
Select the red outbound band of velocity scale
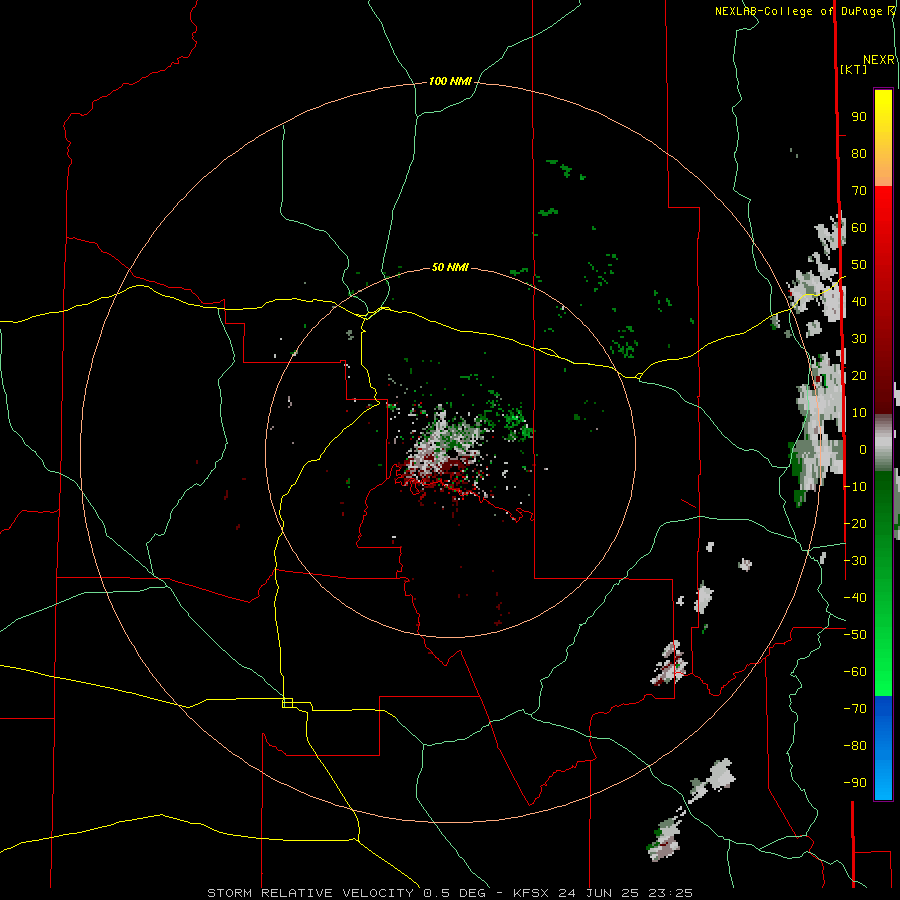pos(883,300)
